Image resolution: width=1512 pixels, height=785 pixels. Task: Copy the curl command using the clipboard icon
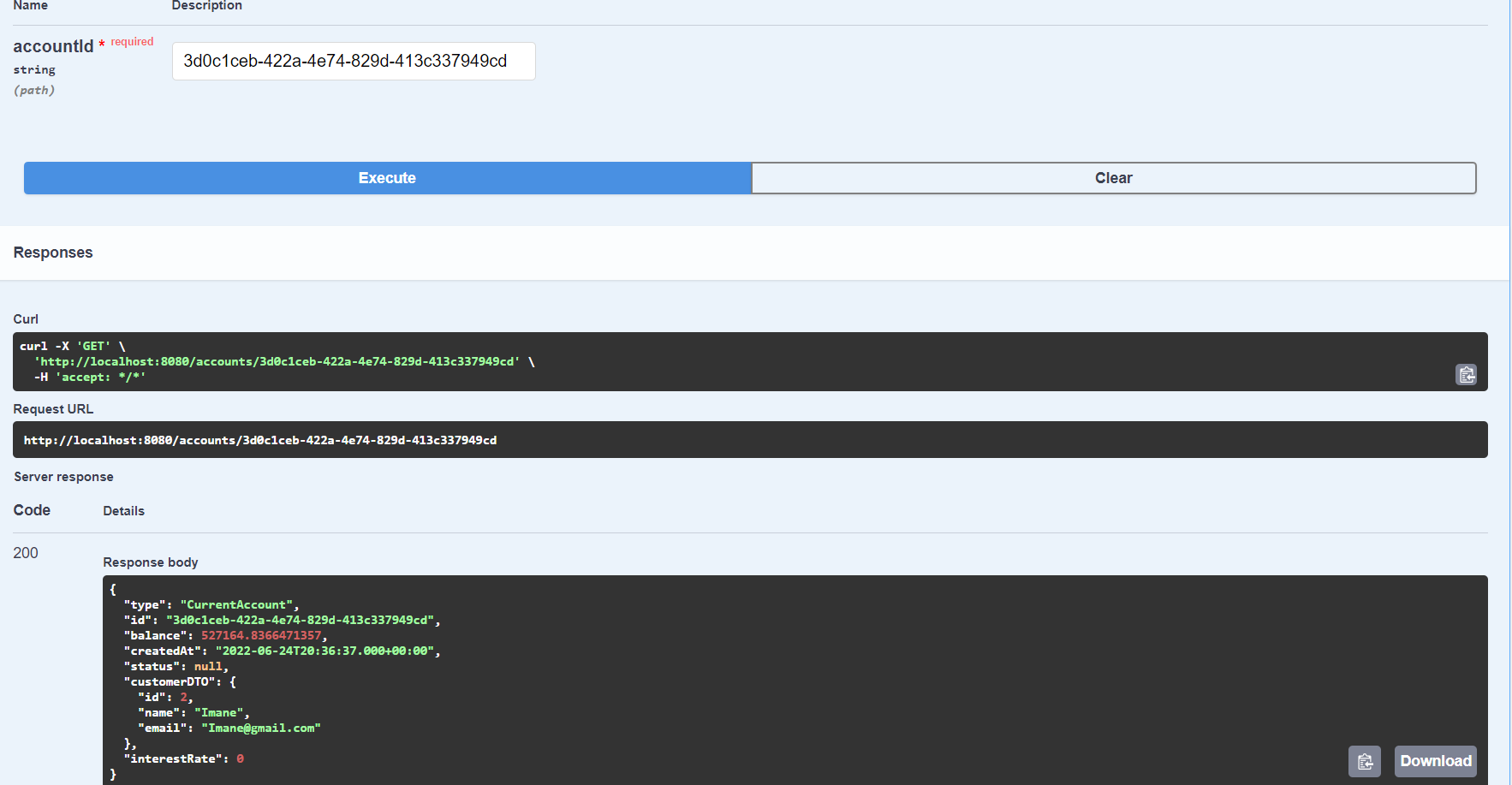click(1466, 374)
